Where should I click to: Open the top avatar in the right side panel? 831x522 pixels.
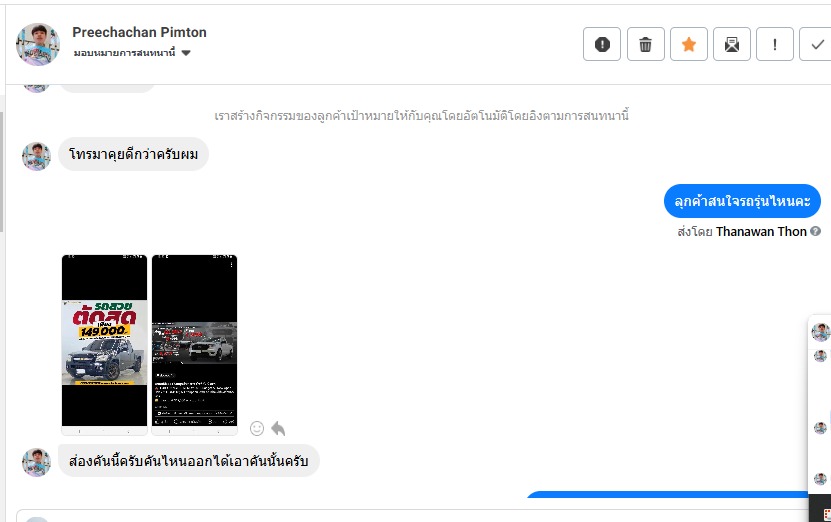(820, 332)
